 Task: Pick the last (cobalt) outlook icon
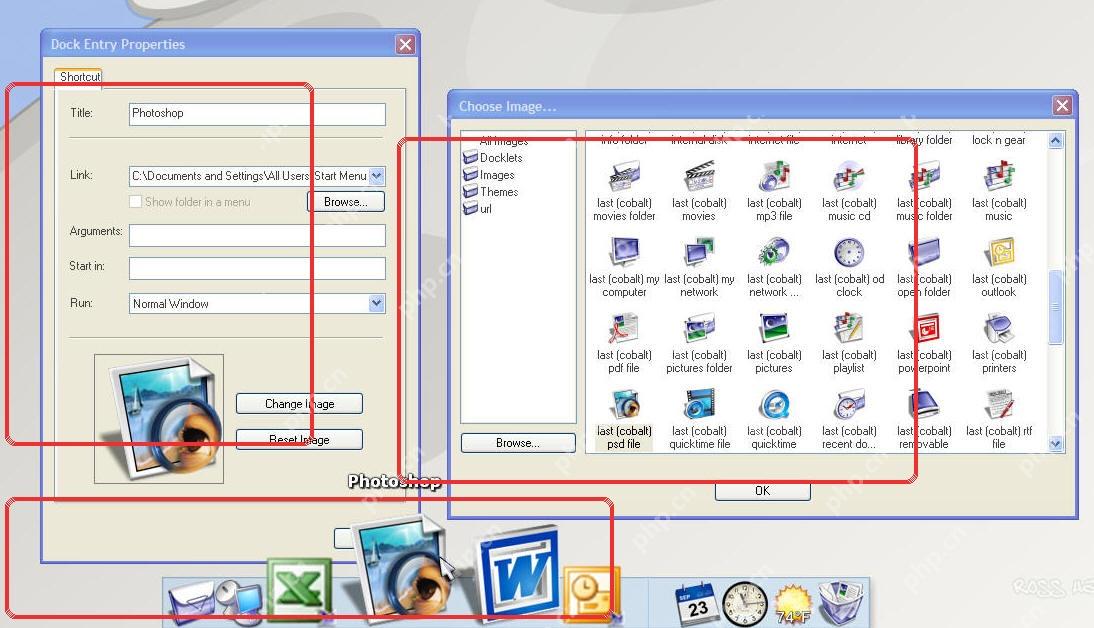(x=999, y=253)
